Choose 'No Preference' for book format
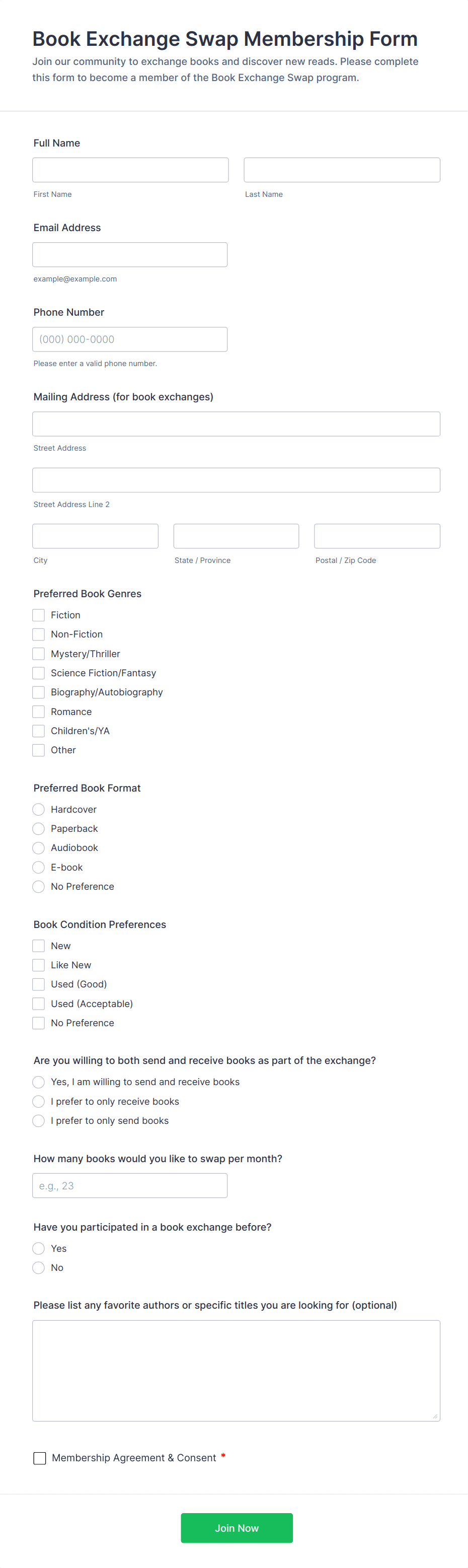This screenshot has height=1568, width=468. [38, 886]
